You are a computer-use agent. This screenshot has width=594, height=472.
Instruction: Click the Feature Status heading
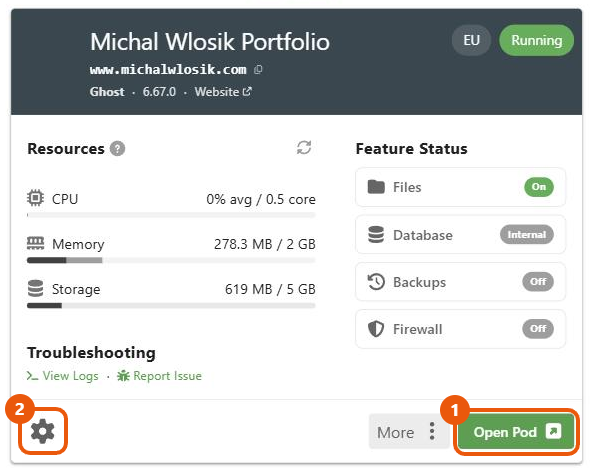[x=411, y=148]
